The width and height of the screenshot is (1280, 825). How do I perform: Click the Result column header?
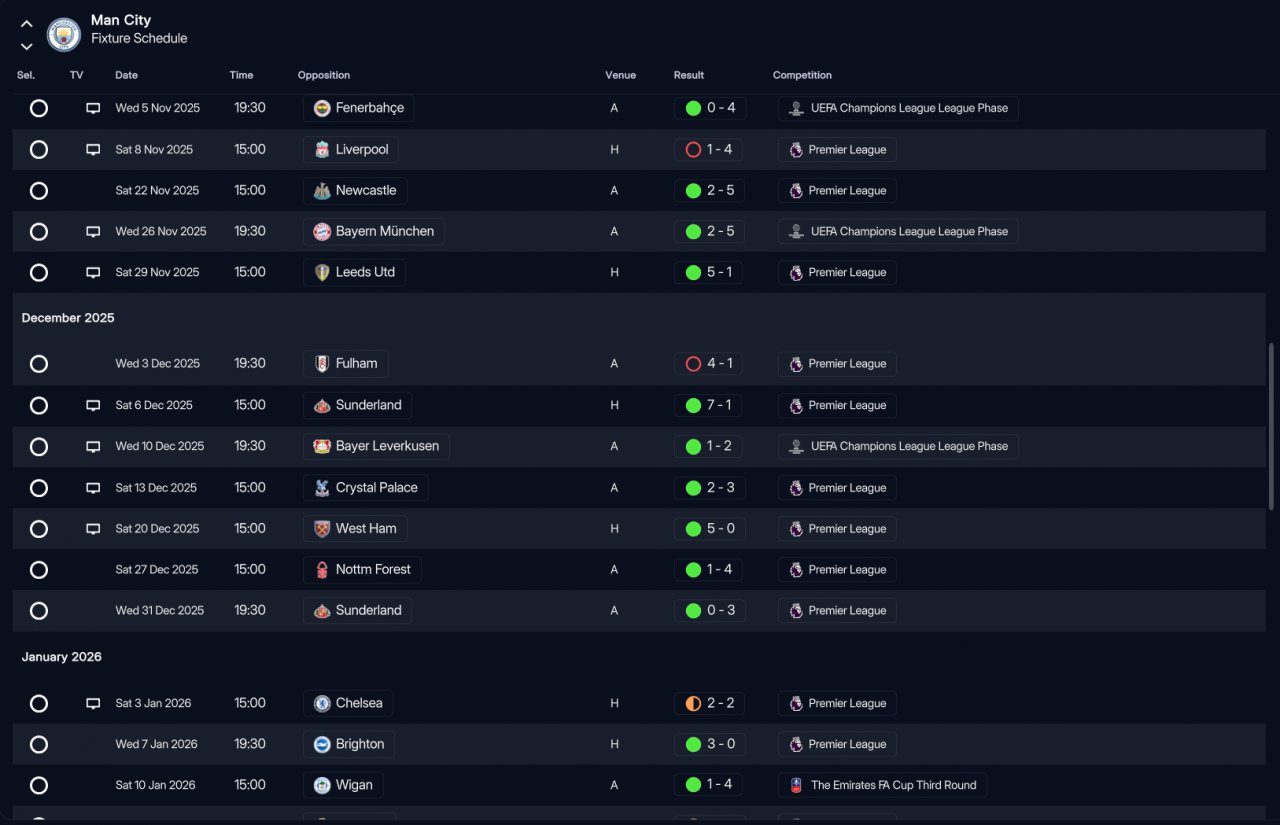pos(689,75)
